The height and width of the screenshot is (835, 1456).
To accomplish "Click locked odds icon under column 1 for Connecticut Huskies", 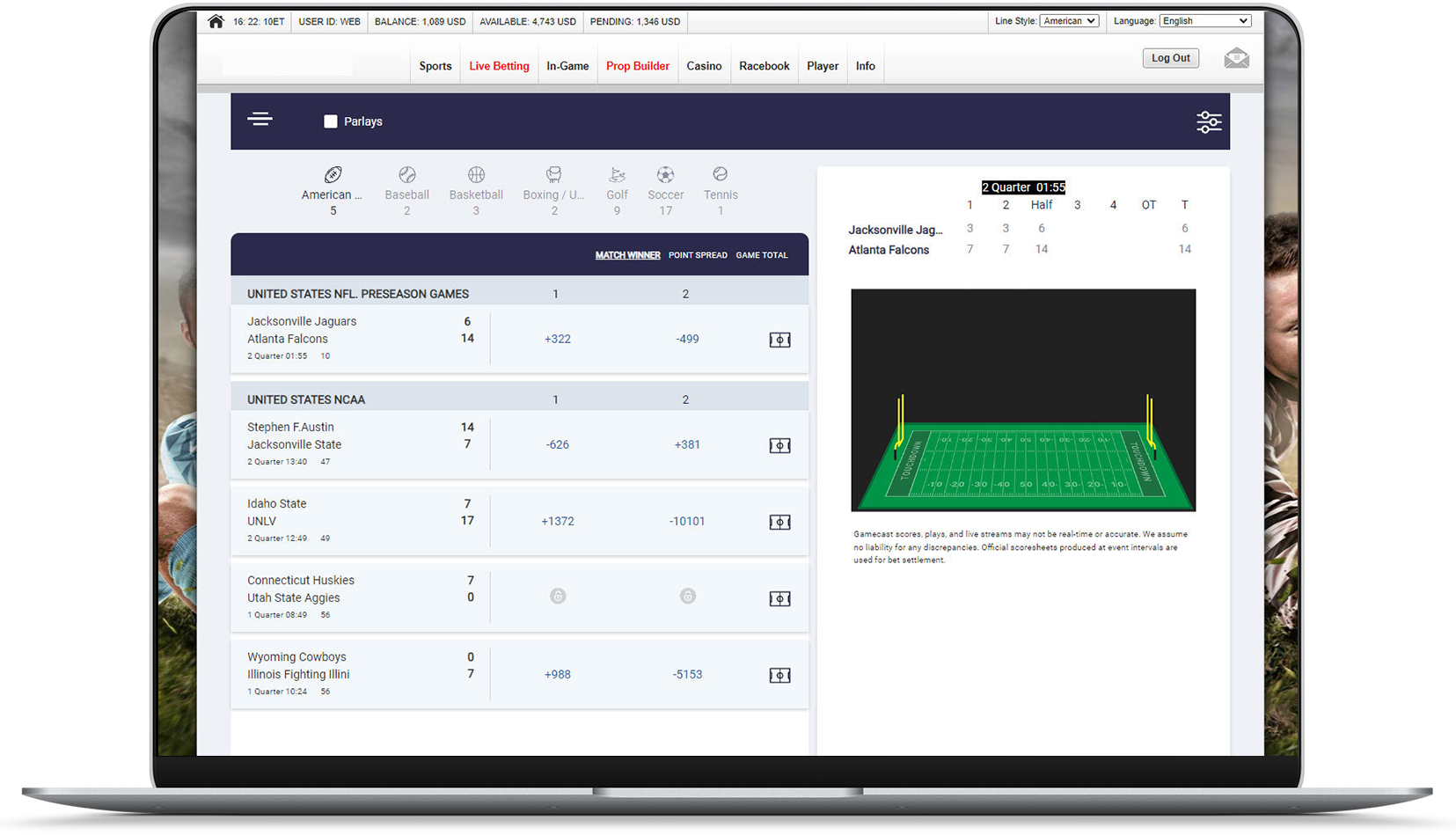I will 558,597.
